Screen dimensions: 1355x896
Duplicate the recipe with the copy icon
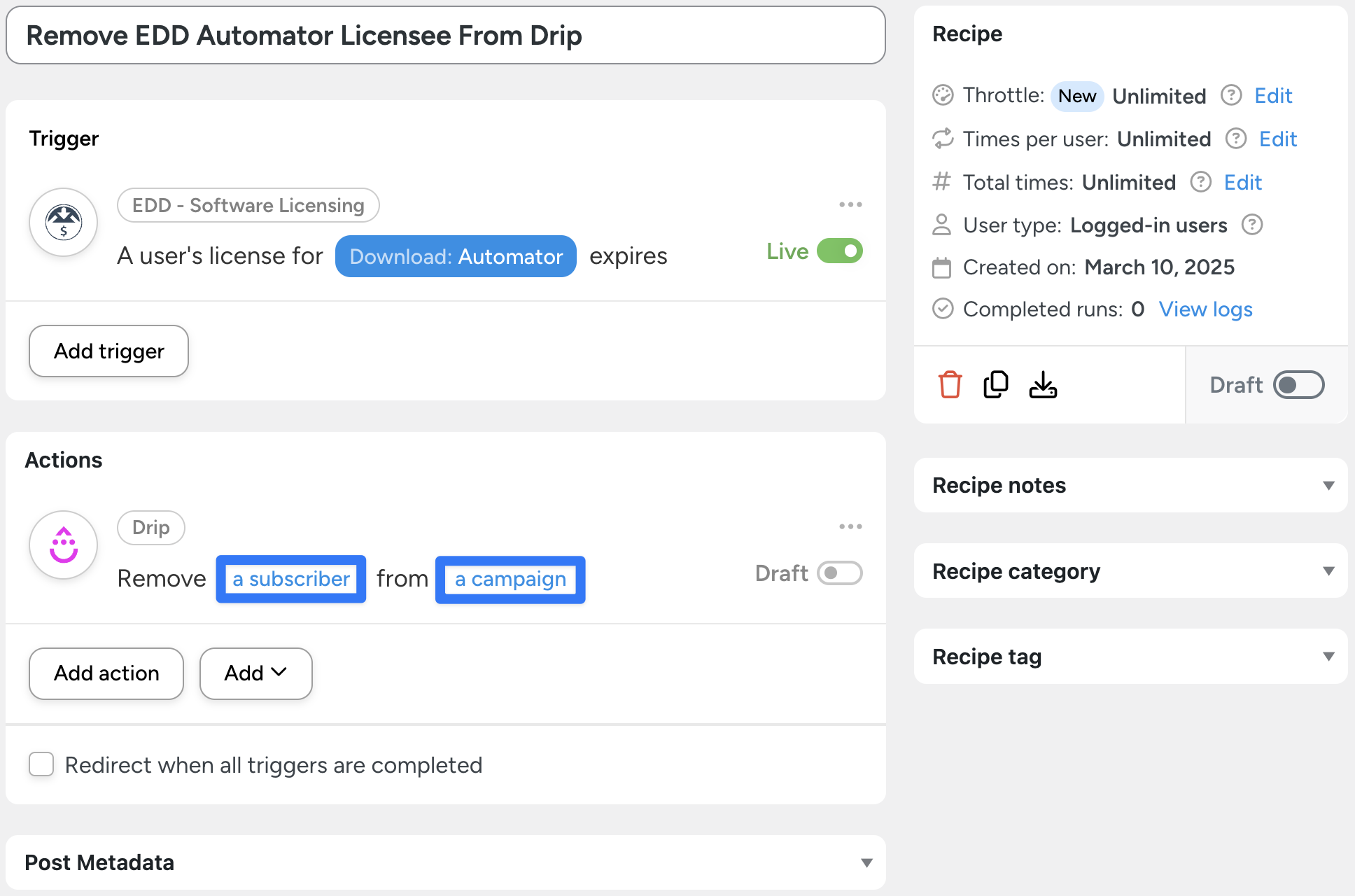click(x=996, y=384)
